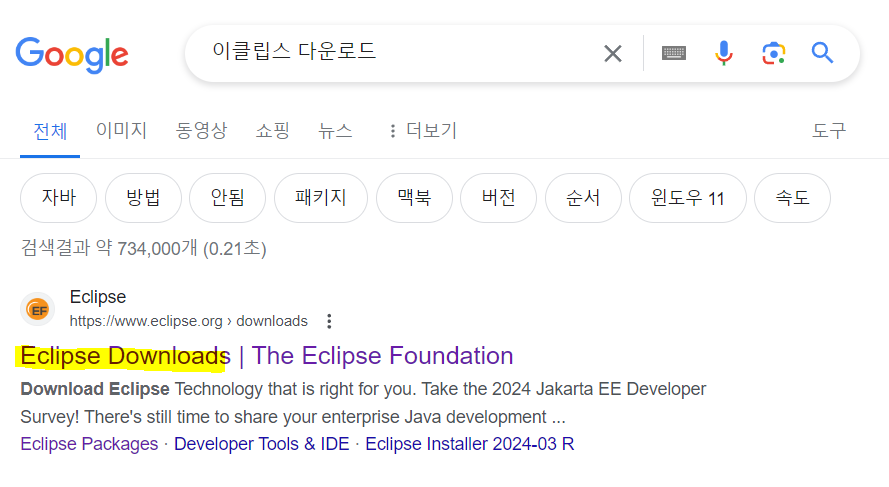Open Eclipse Downloads result title link
This screenshot has width=889, height=487.
(x=266, y=356)
